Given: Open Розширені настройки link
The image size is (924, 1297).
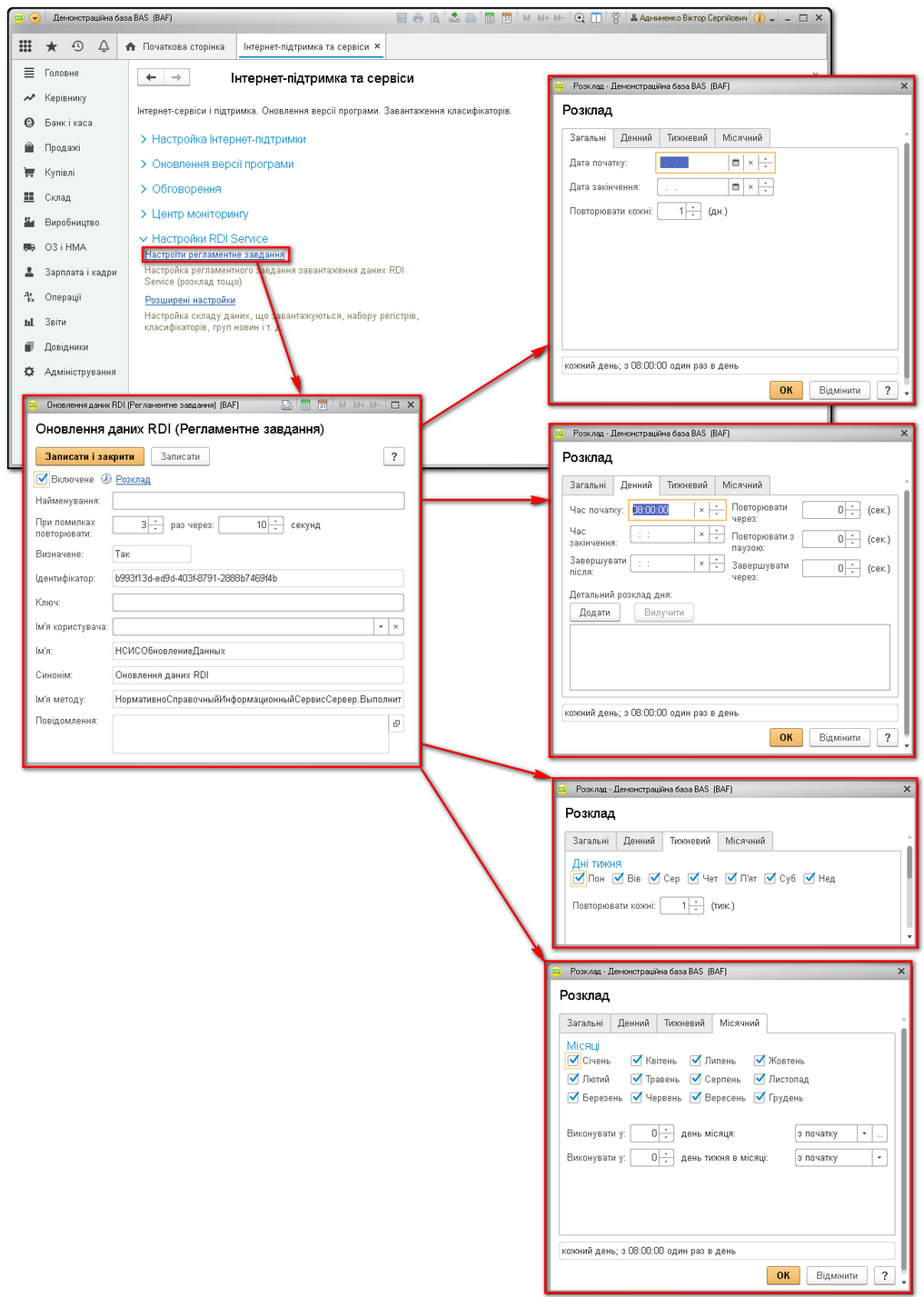Looking at the screenshot, I should [x=190, y=300].
